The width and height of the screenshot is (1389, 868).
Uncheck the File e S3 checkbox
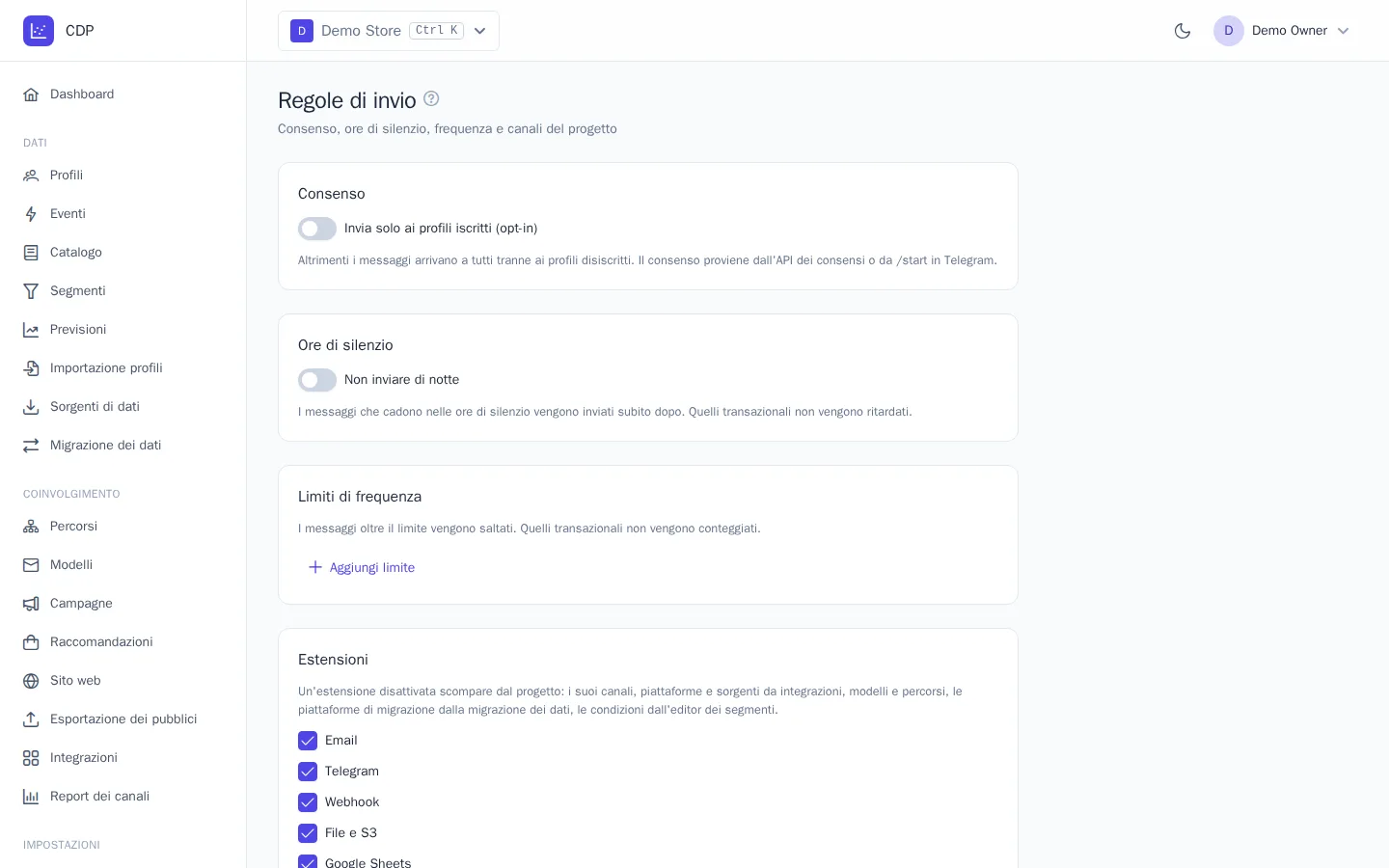(x=308, y=833)
